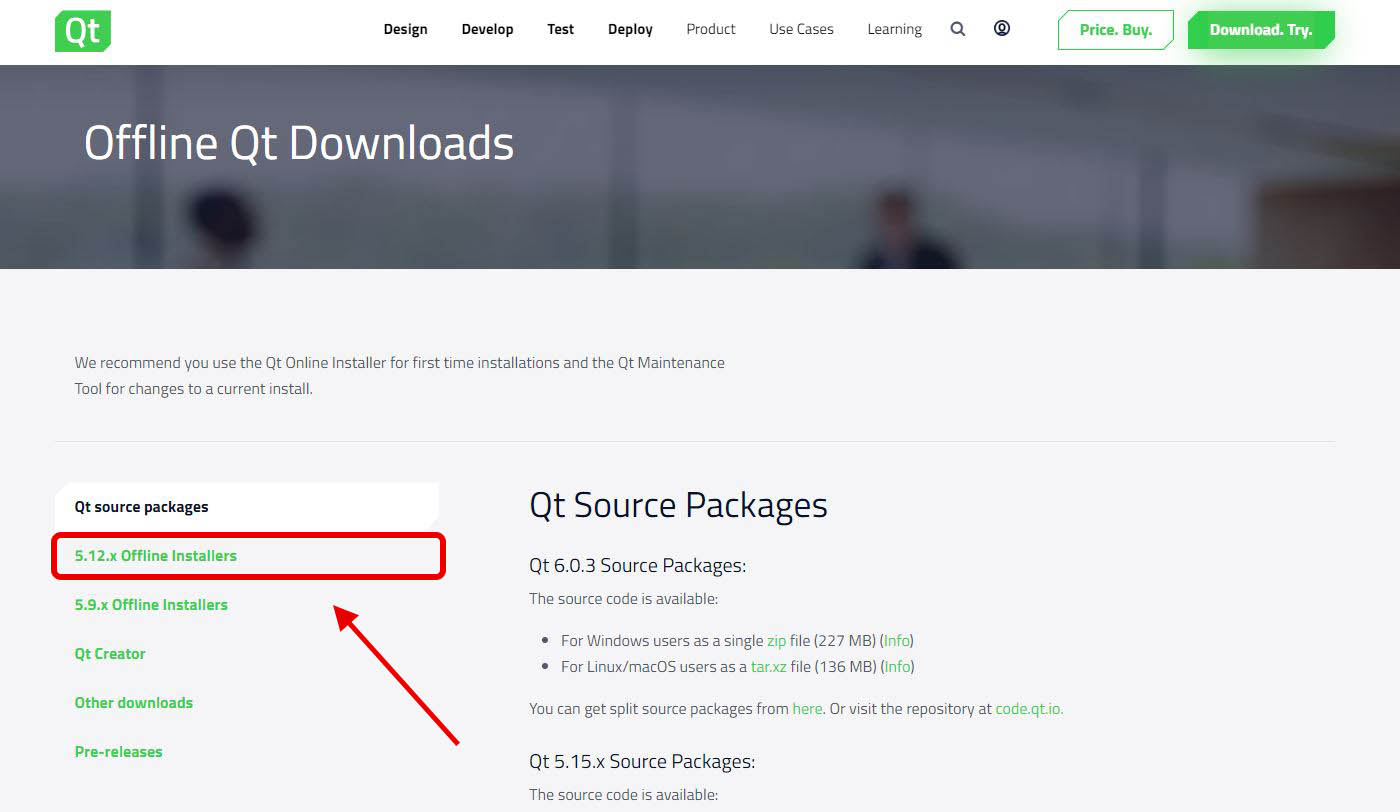Open the Deploy menu
Viewport: 1400px width, 812px height.
(x=630, y=29)
